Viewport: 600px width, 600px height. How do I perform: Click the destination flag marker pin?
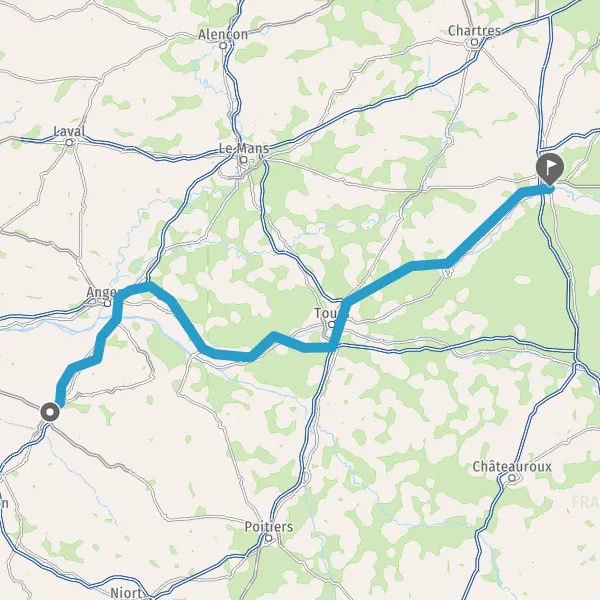click(x=550, y=170)
